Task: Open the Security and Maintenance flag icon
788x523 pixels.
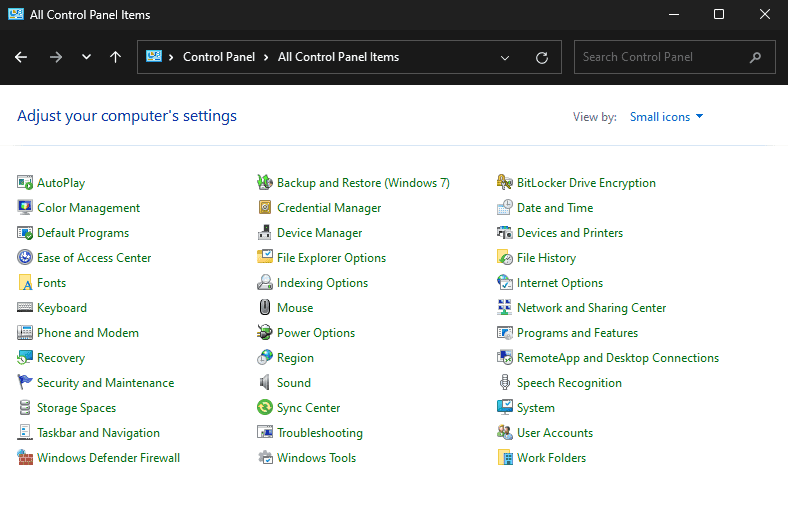Action: click(x=25, y=383)
